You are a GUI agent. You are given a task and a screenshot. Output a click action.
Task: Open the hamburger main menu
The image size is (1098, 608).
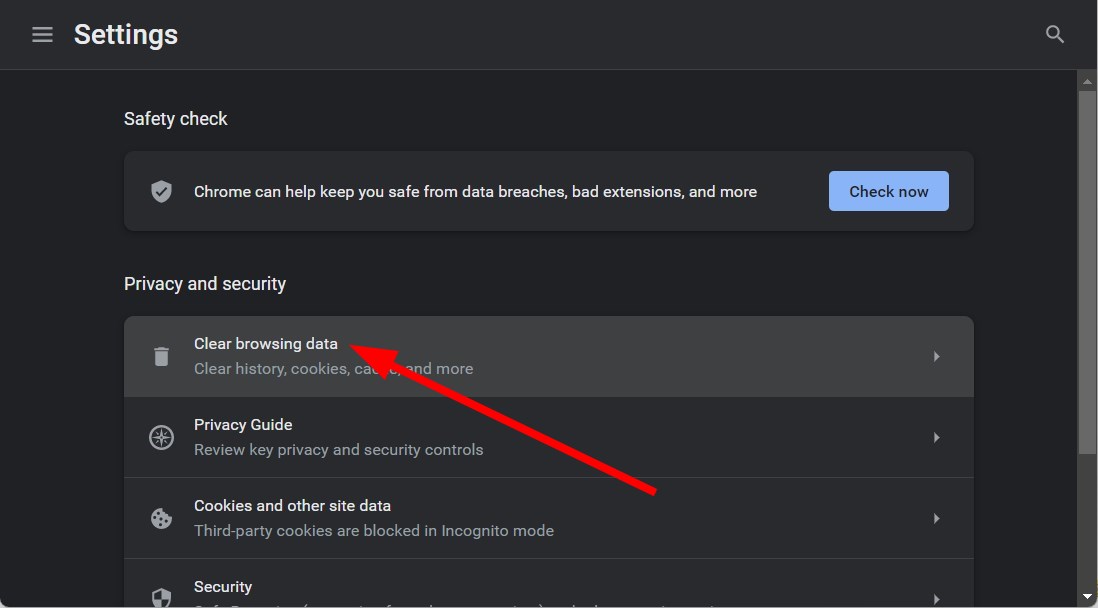pos(42,35)
